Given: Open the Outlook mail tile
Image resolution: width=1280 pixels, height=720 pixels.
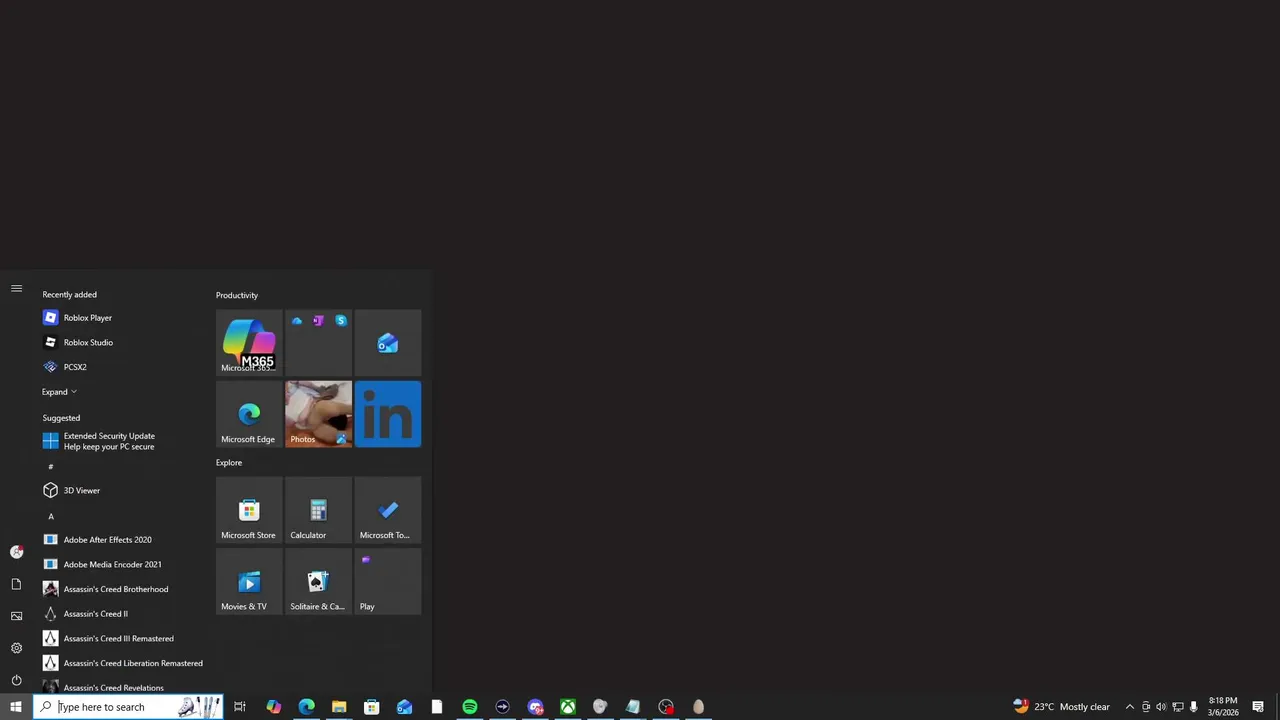Looking at the screenshot, I should [388, 343].
